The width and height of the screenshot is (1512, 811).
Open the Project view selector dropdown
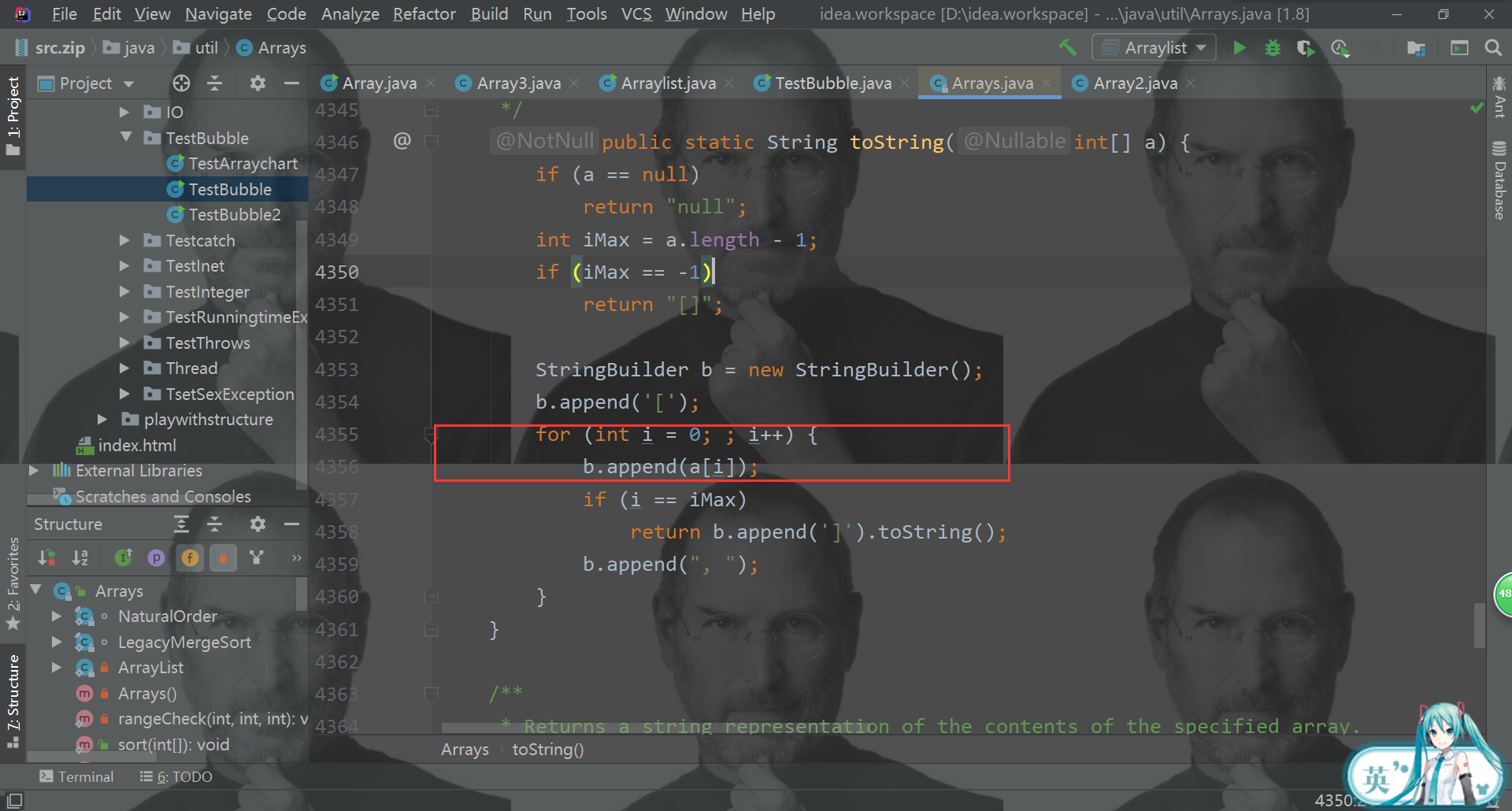click(87, 83)
